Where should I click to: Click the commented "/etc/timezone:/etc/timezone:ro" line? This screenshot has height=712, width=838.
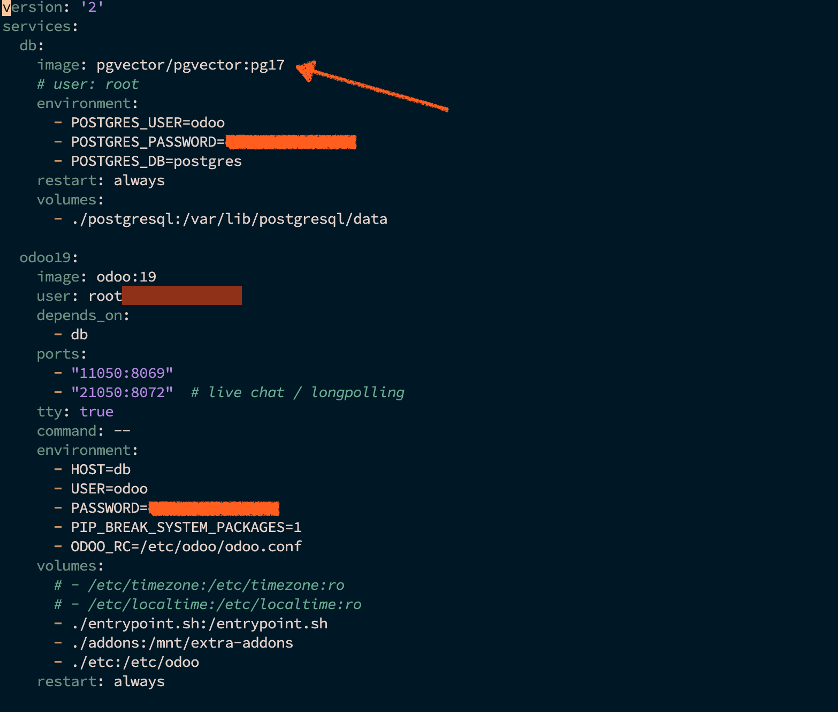(x=199, y=585)
